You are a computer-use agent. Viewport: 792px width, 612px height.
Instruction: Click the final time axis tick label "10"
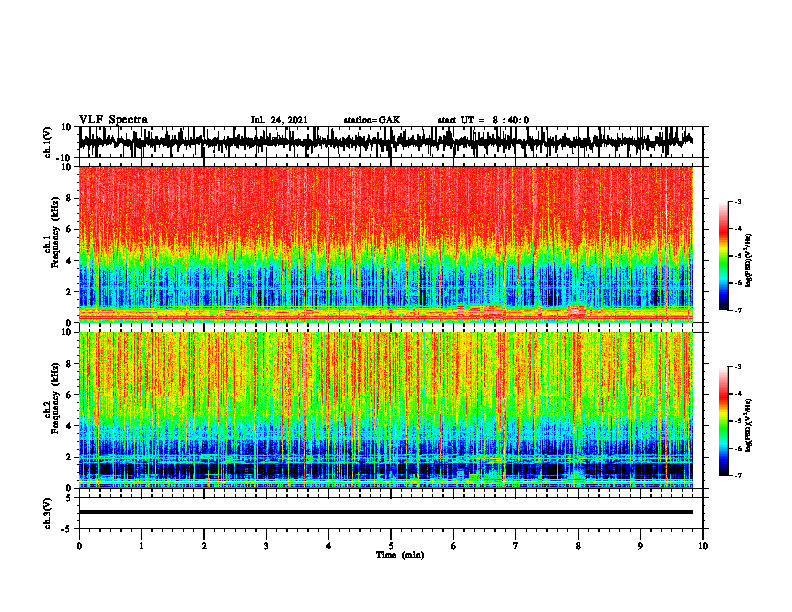(x=703, y=546)
